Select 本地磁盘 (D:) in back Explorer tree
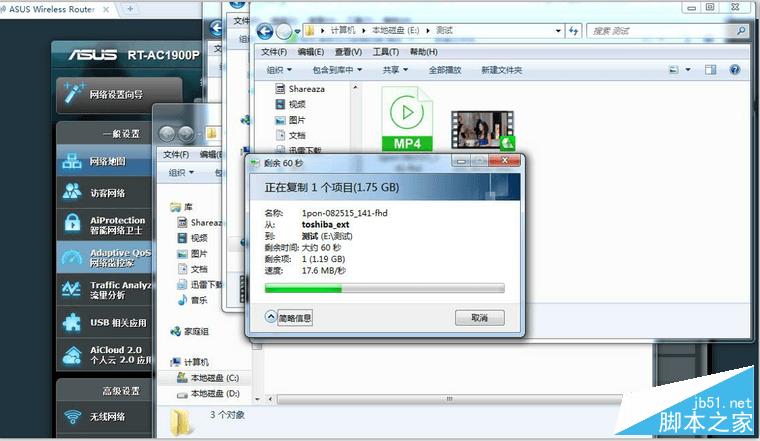Image resolution: width=760 pixels, height=441 pixels. 208,394
